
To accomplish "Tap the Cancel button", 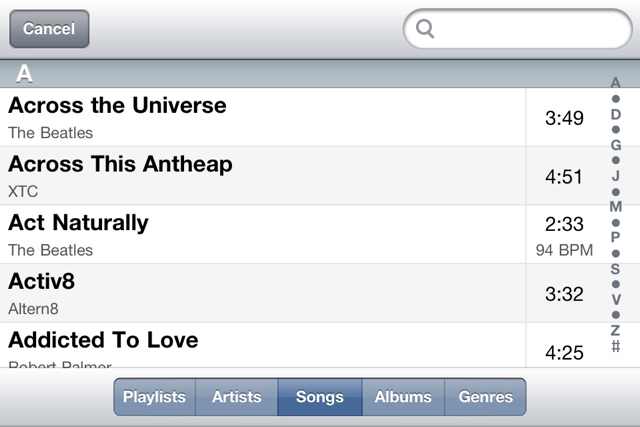I will point(49,29).
